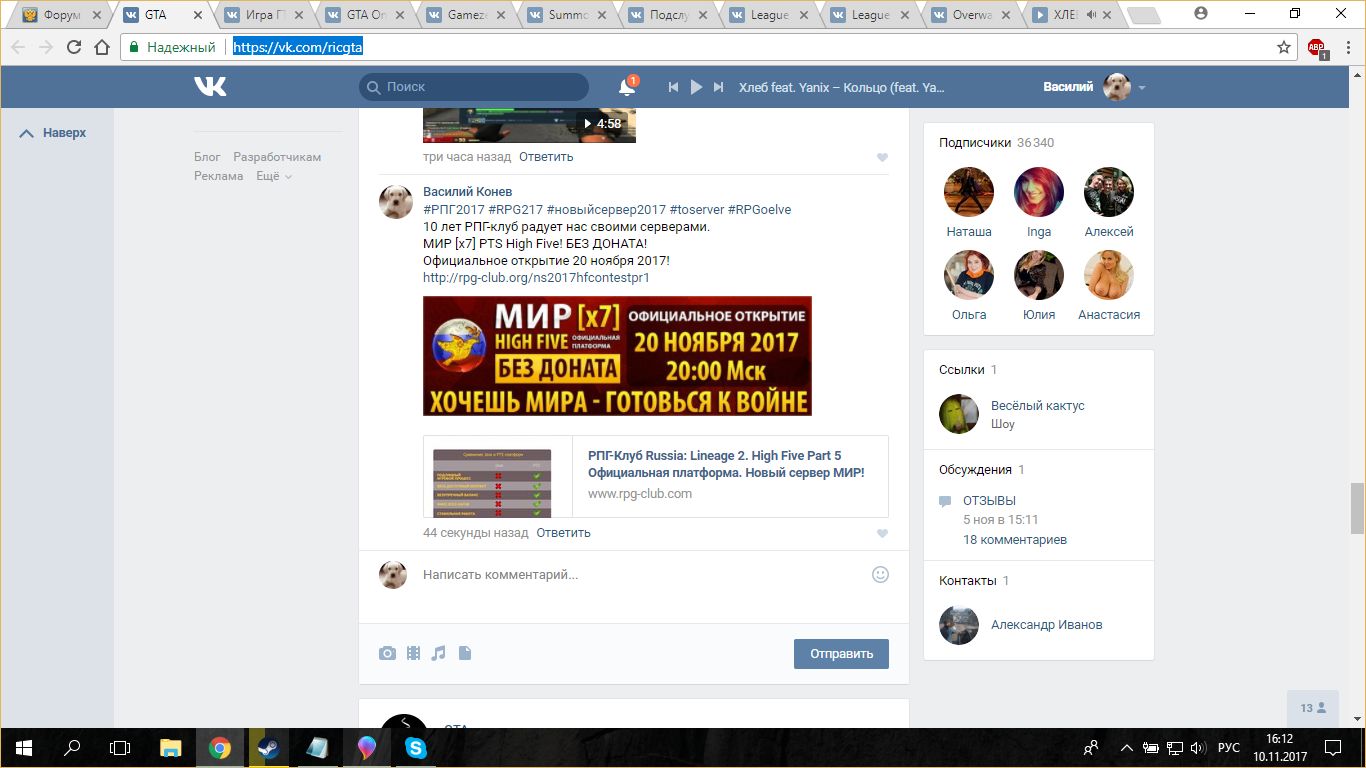Focus the VK search field Поиск
Image resolution: width=1366 pixels, height=768 pixels.
click(x=474, y=87)
